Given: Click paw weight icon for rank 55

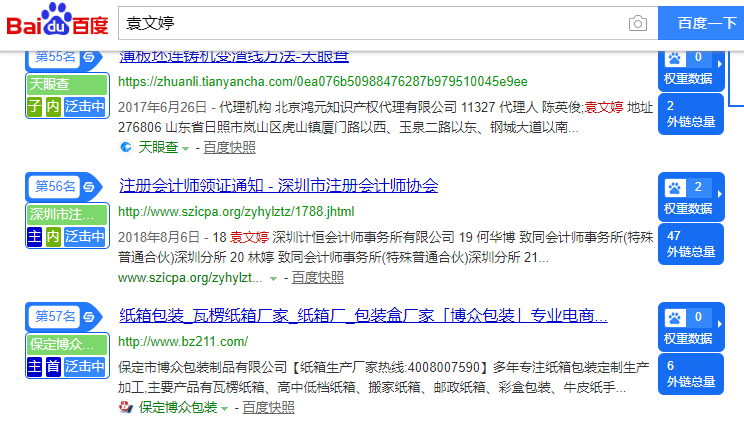Looking at the screenshot, I should [x=674, y=58].
